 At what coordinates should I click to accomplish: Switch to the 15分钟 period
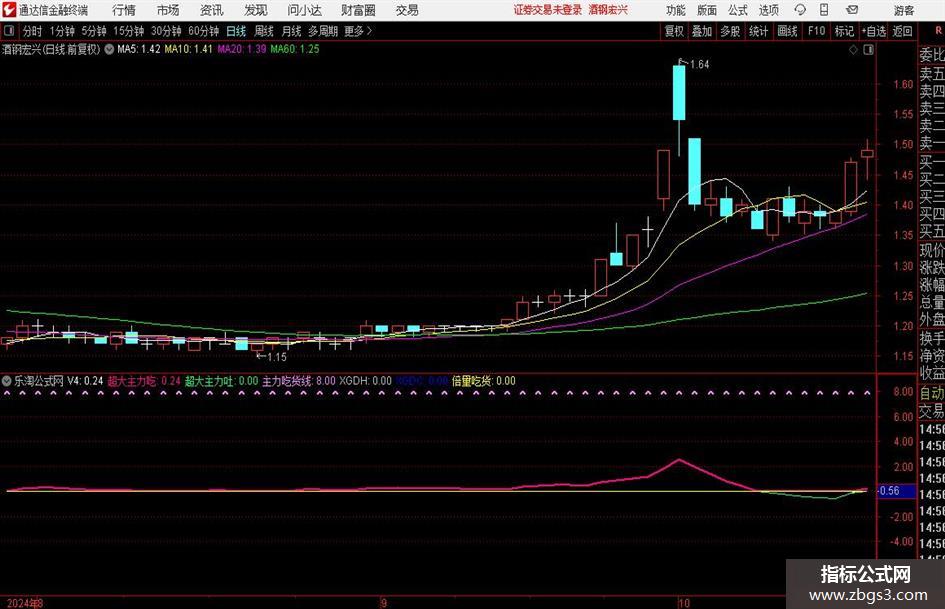click(128, 31)
